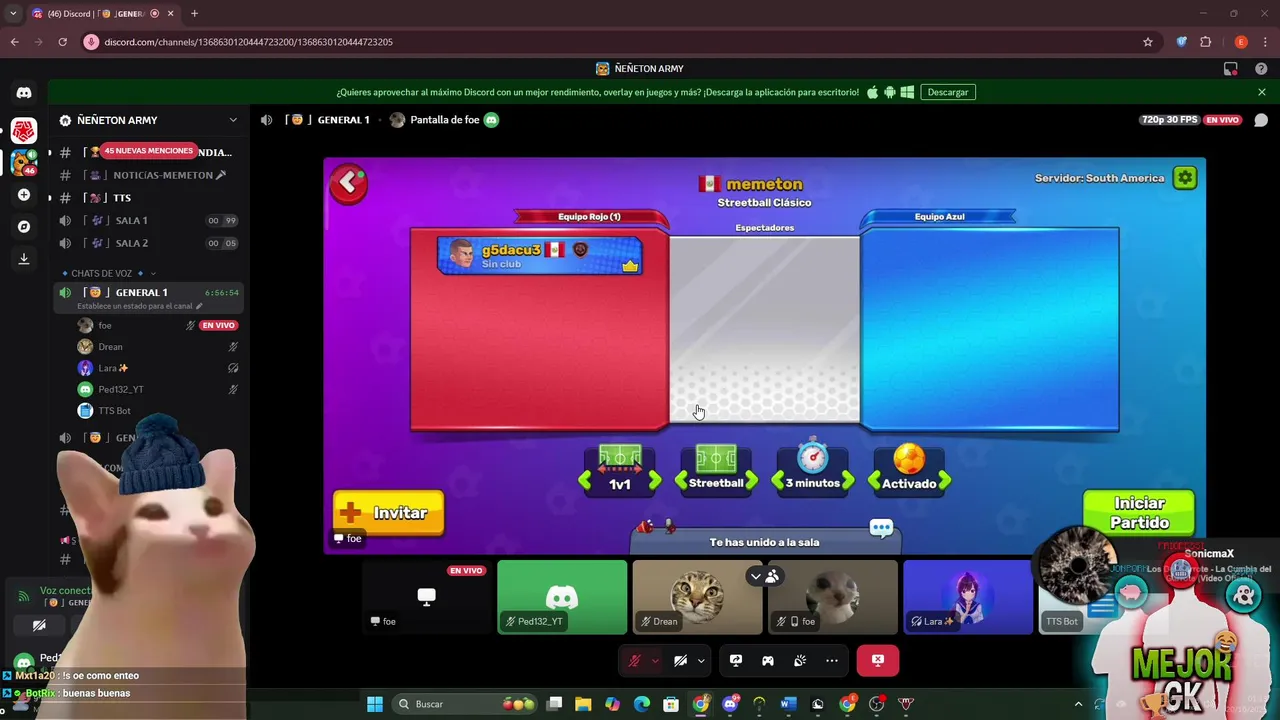
Task: Open game chat speech bubble icon
Action: click(x=881, y=528)
